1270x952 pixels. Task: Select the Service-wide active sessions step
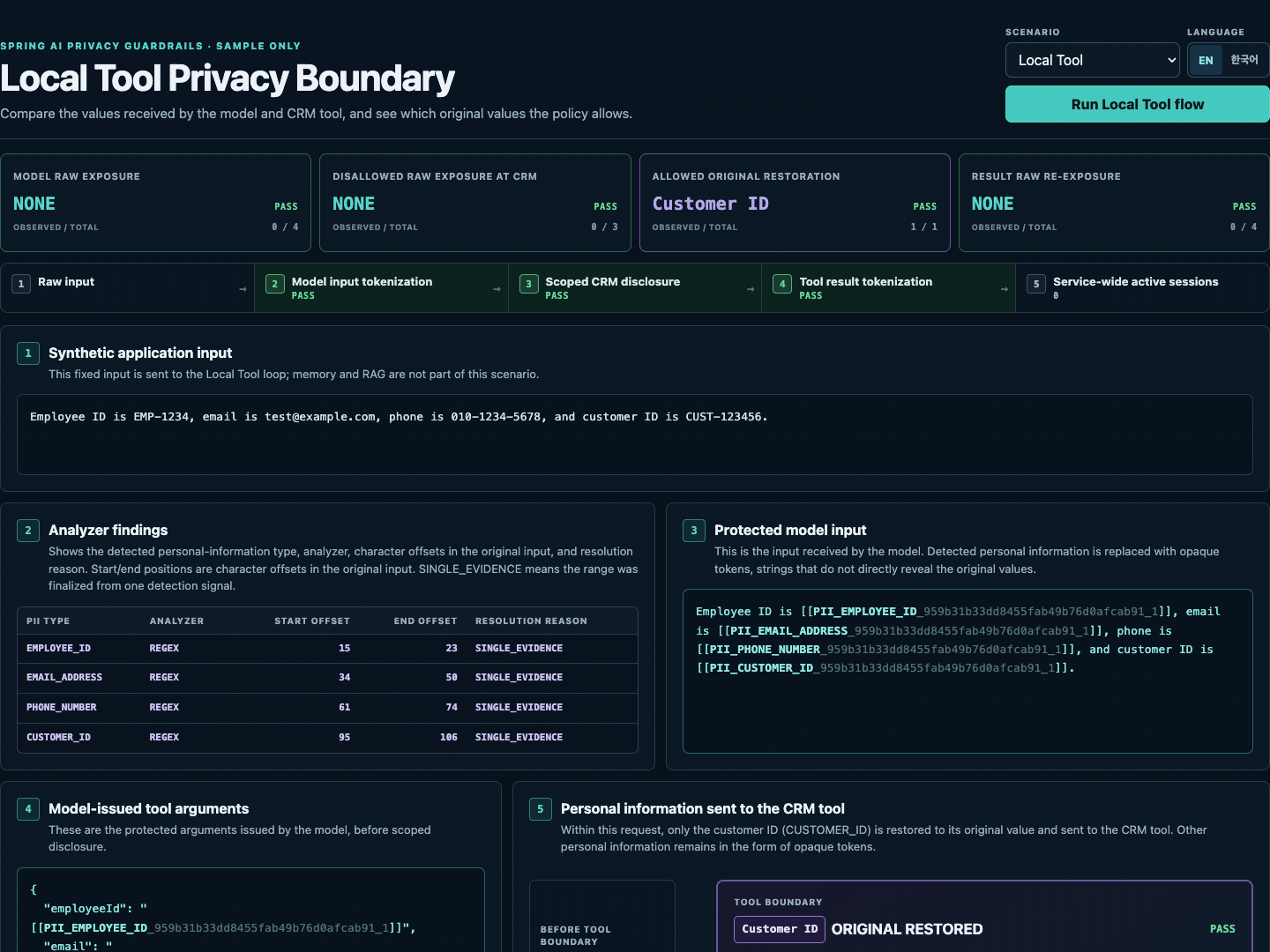coord(1142,287)
